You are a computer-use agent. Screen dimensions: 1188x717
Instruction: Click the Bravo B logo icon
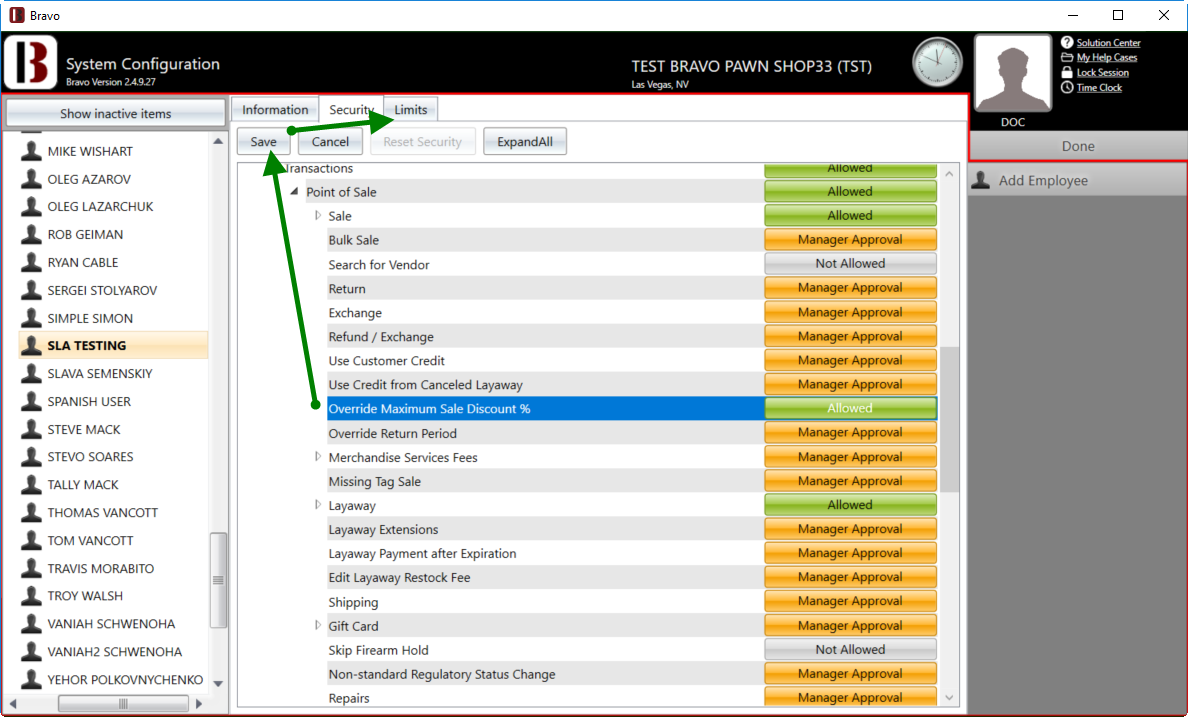(x=31, y=62)
